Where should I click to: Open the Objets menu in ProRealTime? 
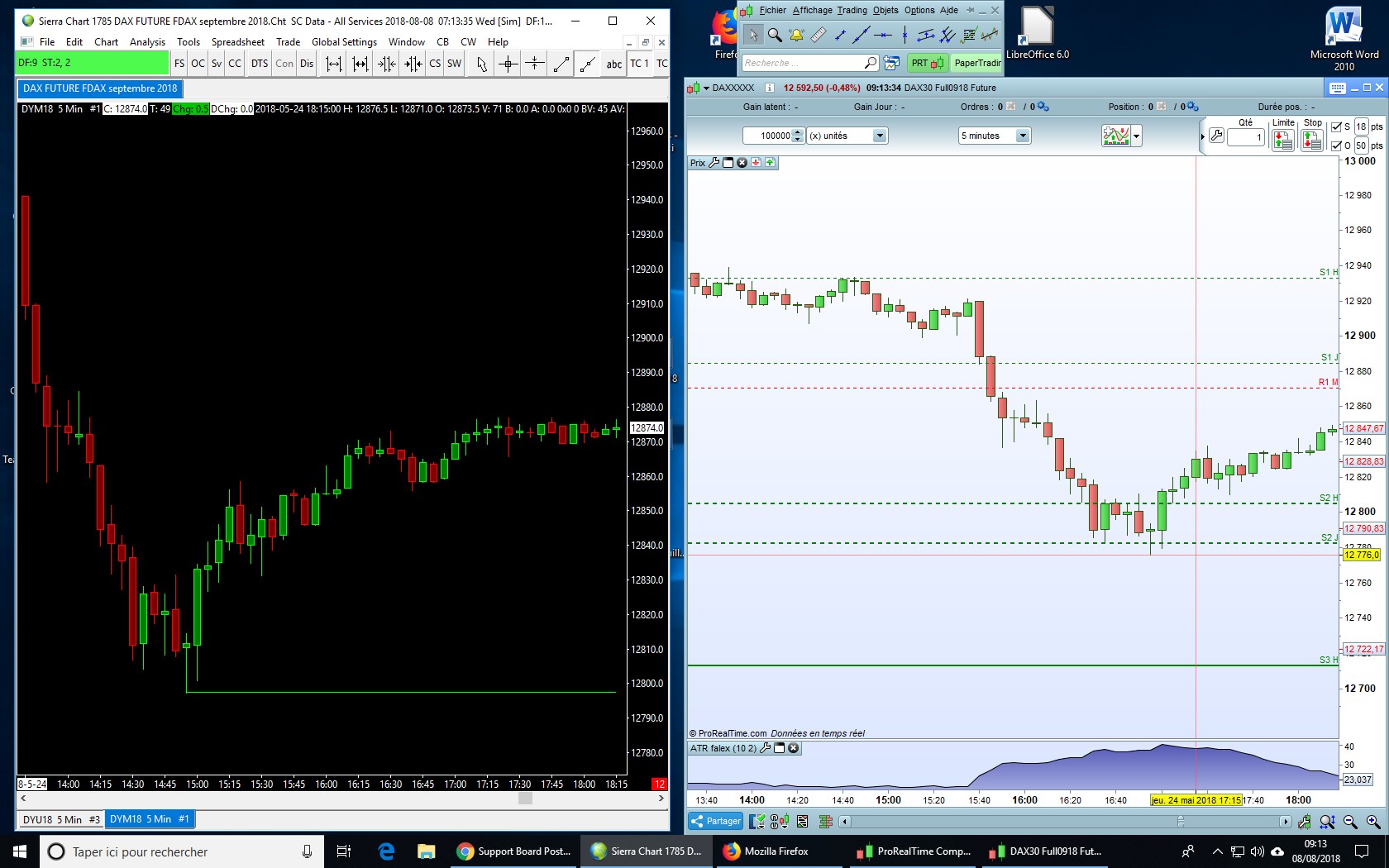pos(885,10)
